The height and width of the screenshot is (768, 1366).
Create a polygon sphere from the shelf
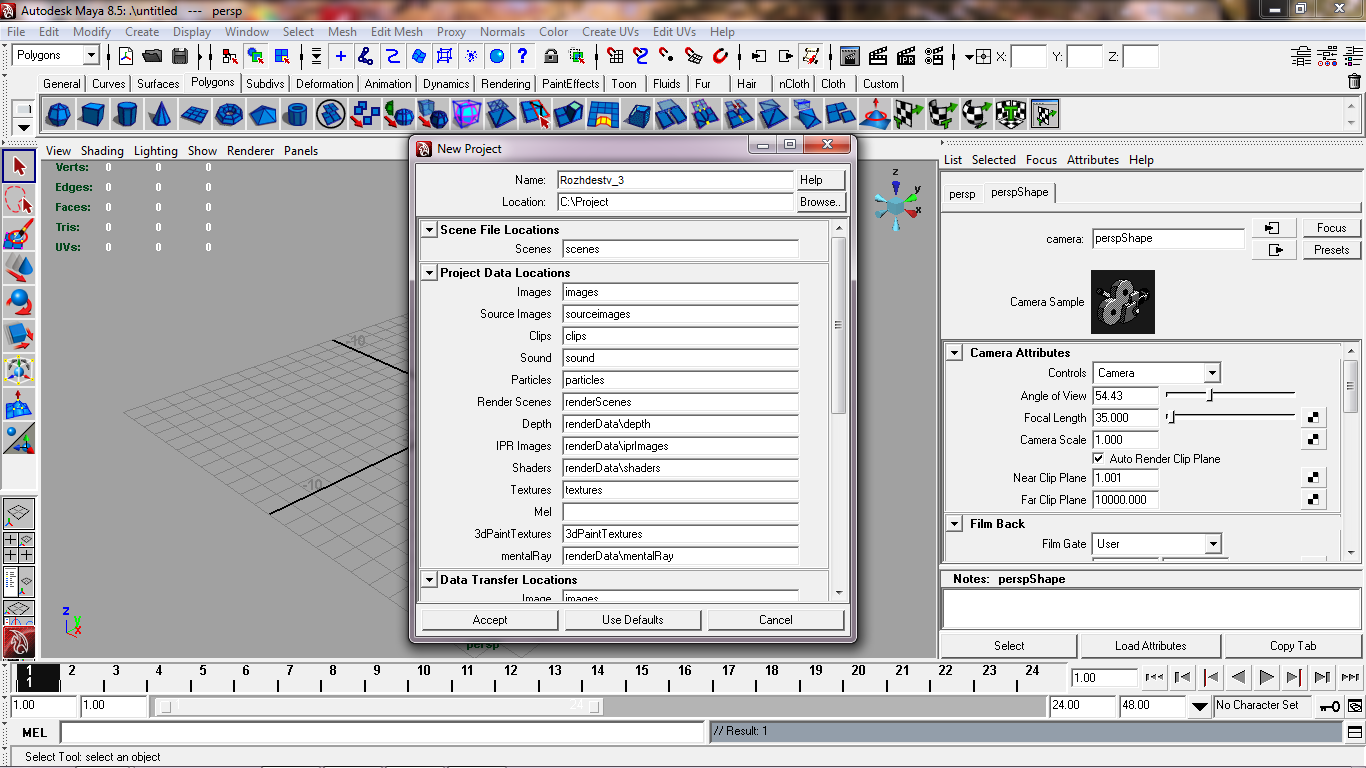click(x=59, y=115)
